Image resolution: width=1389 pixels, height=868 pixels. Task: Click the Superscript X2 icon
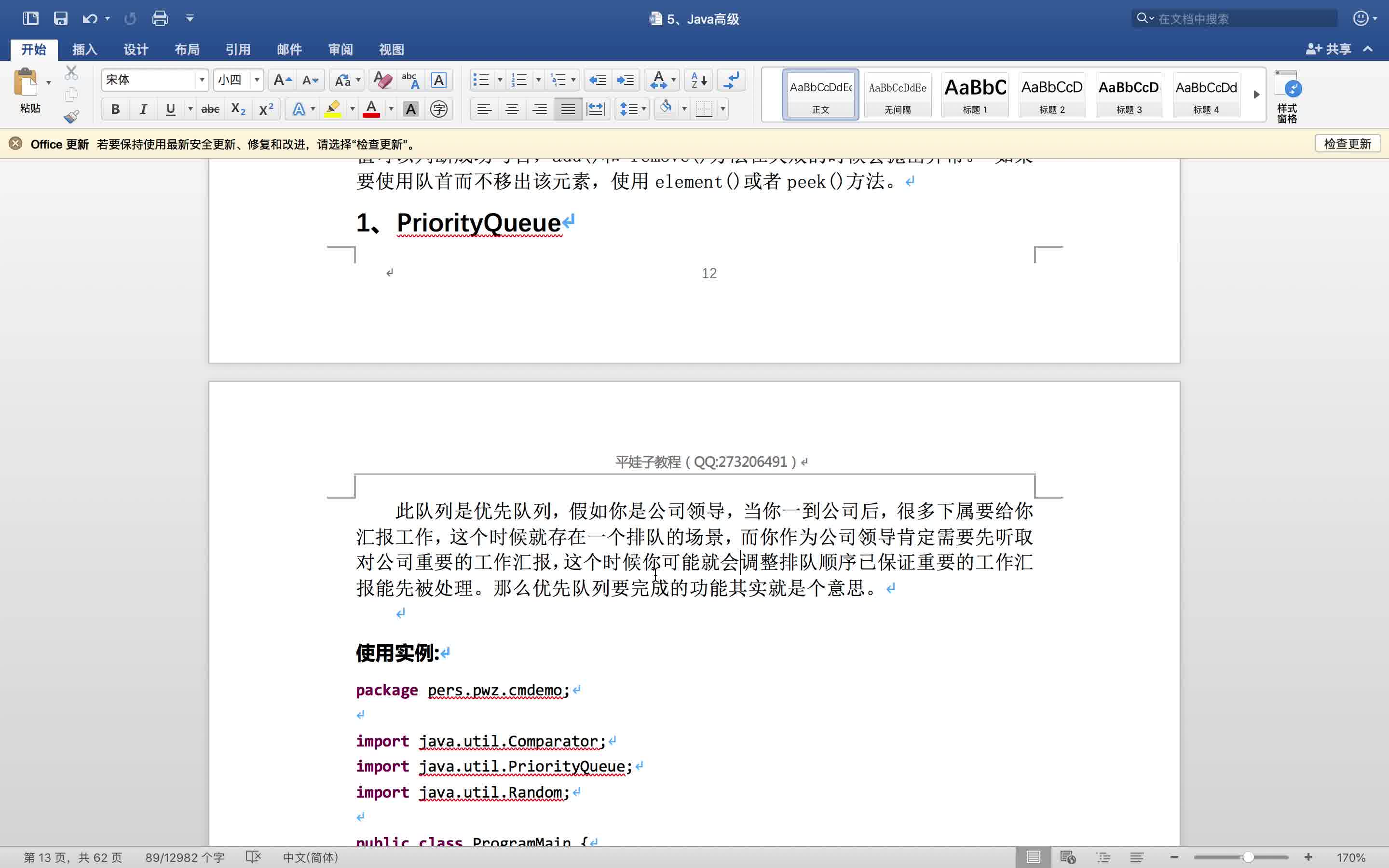pos(266,109)
